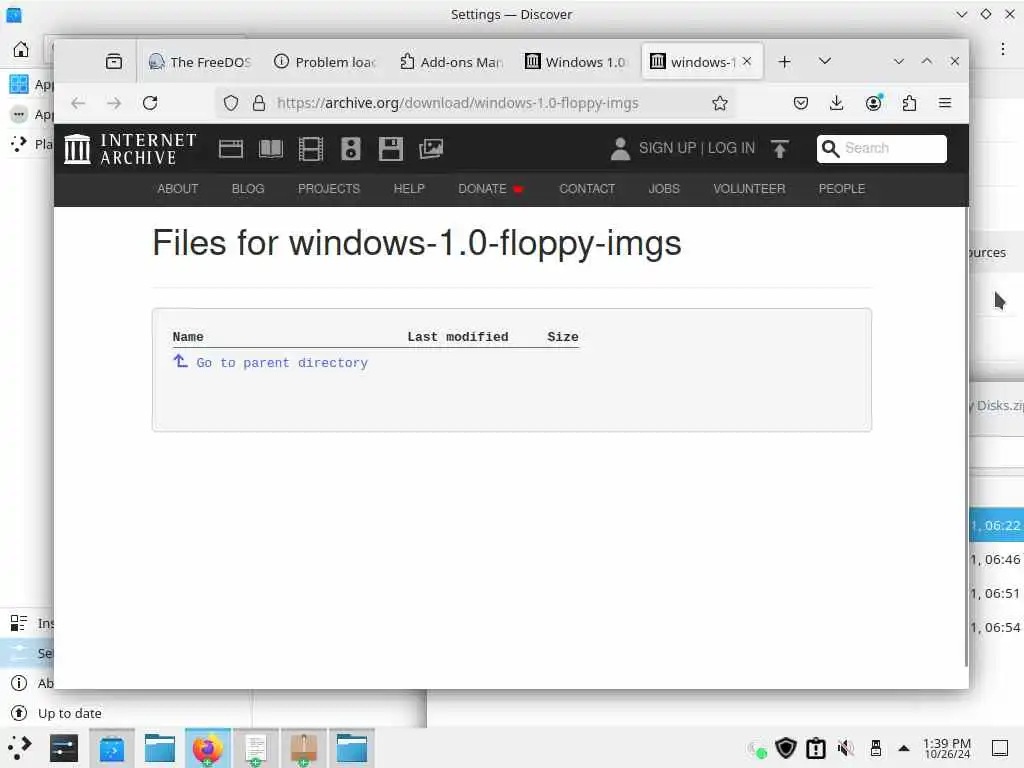Go forward in browser history
This screenshot has width=1024, height=768.
[114, 103]
